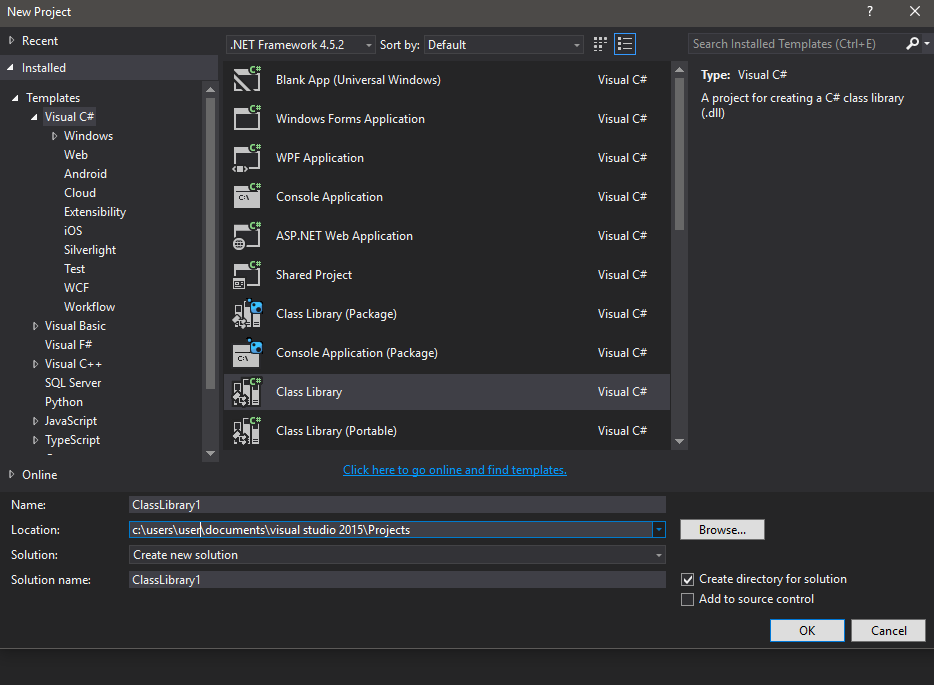Follow the go online and find templates link
This screenshot has width=934, height=685.
tap(454, 470)
